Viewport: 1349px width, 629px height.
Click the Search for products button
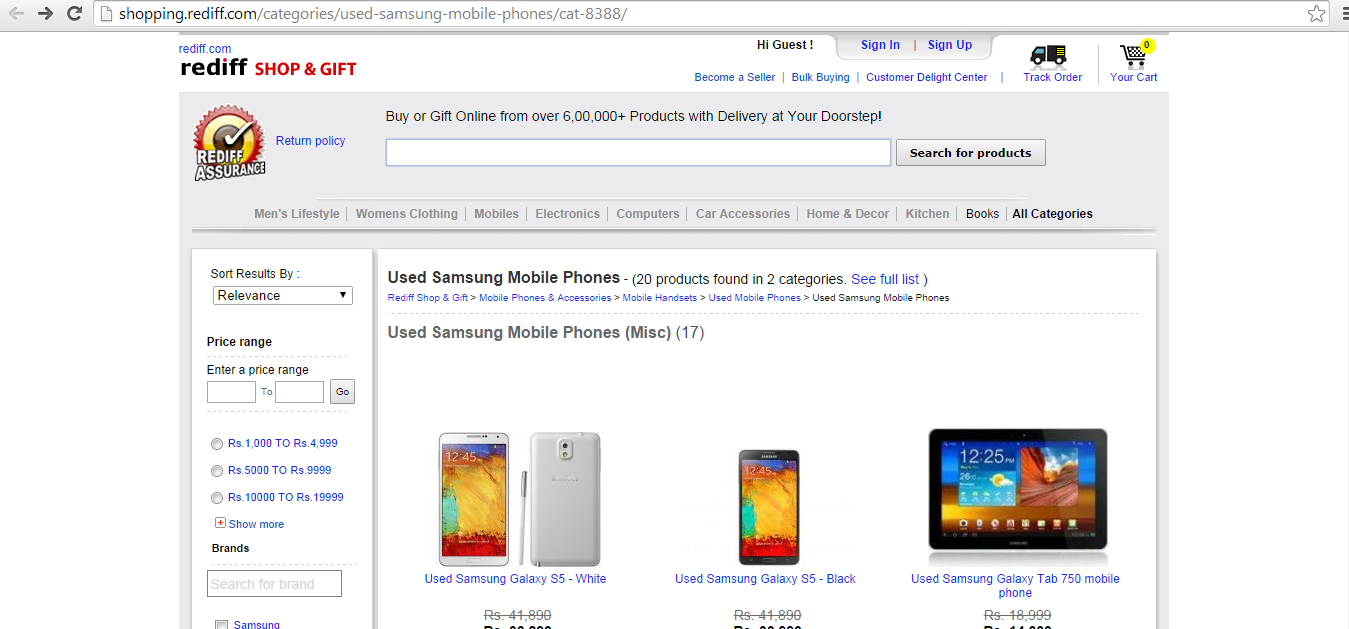(970, 153)
